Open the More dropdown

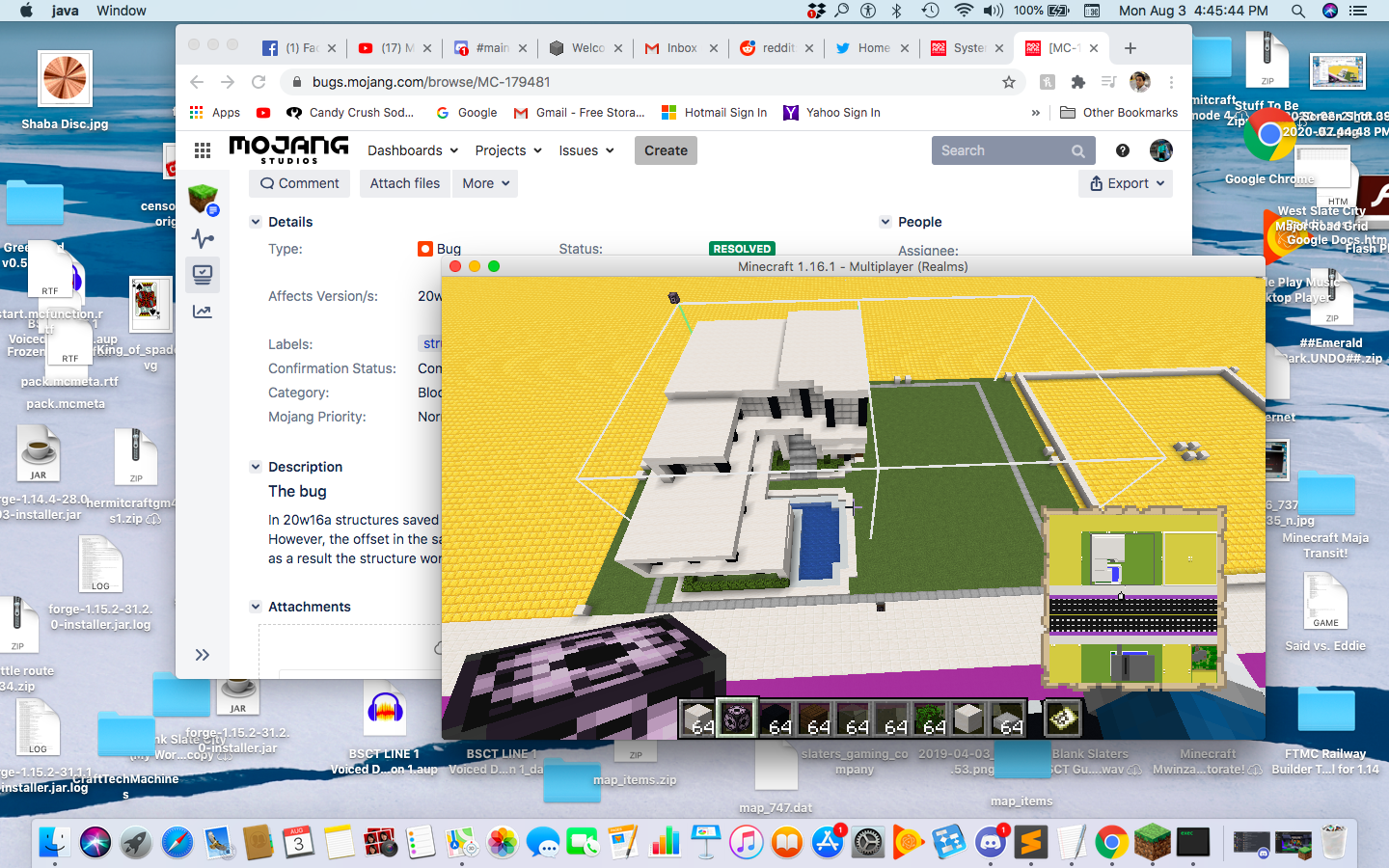(484, 183)
